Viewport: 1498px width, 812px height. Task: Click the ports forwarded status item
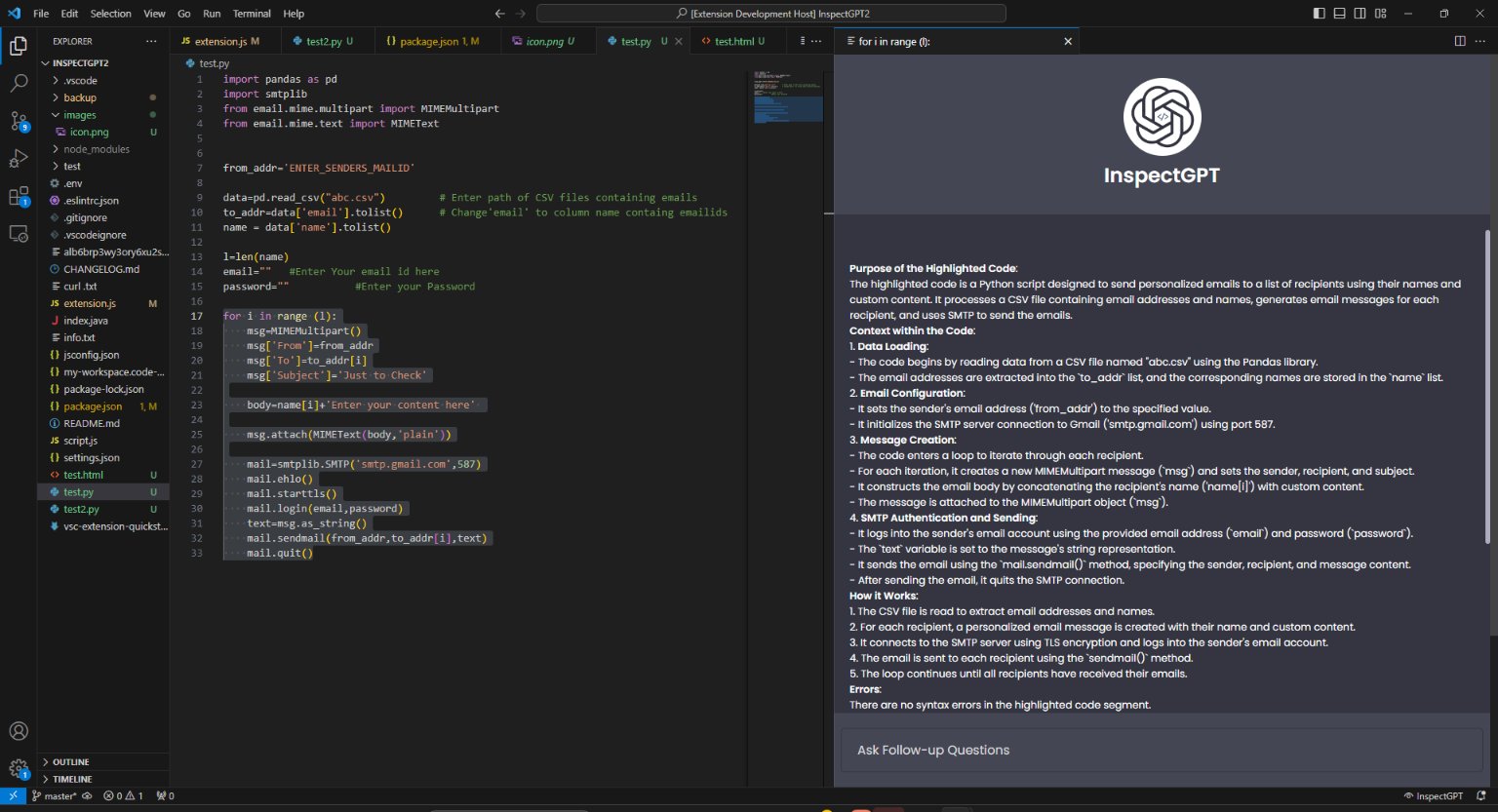[165, 795]
